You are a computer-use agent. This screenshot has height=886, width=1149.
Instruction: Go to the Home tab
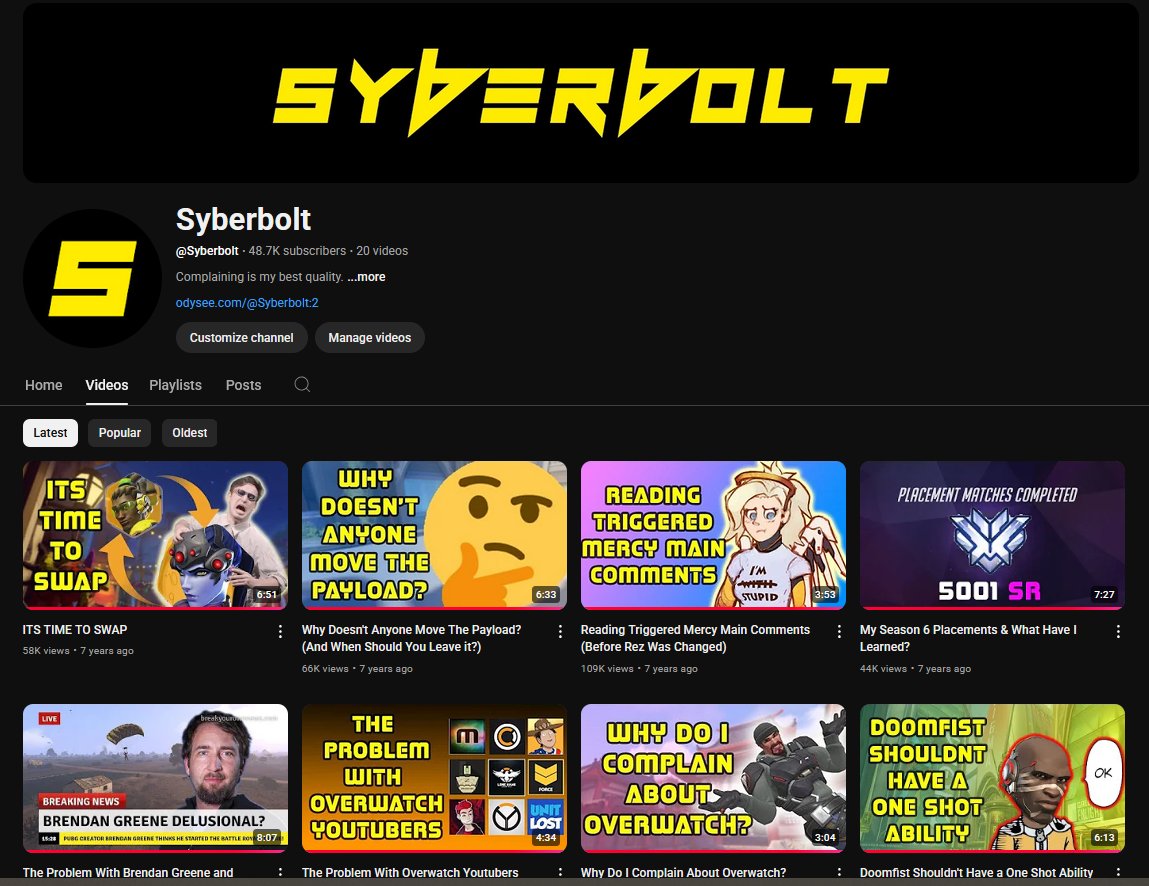point(43,385)
